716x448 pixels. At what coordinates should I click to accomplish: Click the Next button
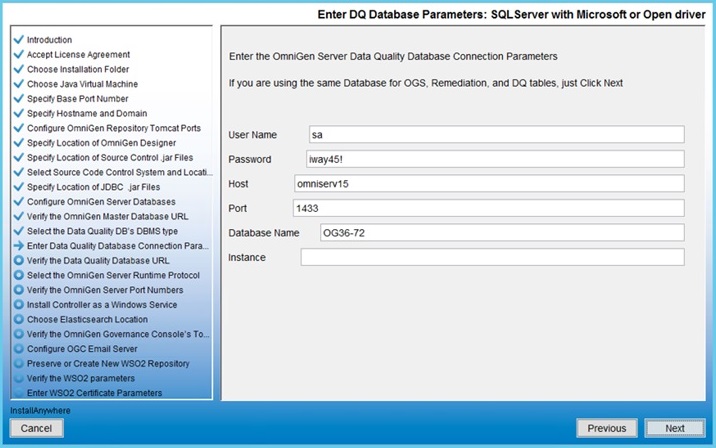coord(674,428)
